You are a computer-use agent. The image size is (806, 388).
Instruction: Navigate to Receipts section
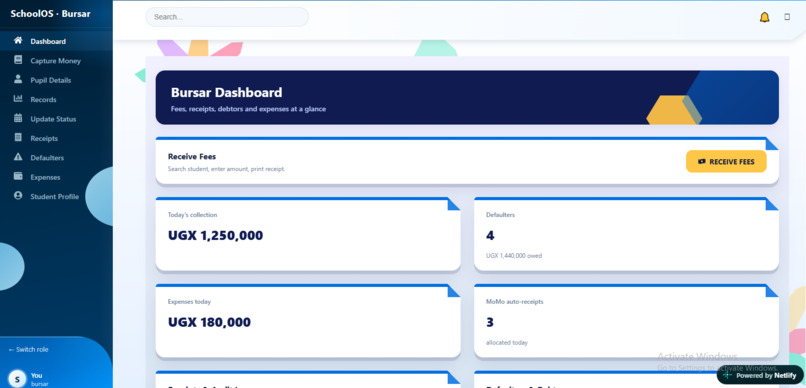point(56,138)
